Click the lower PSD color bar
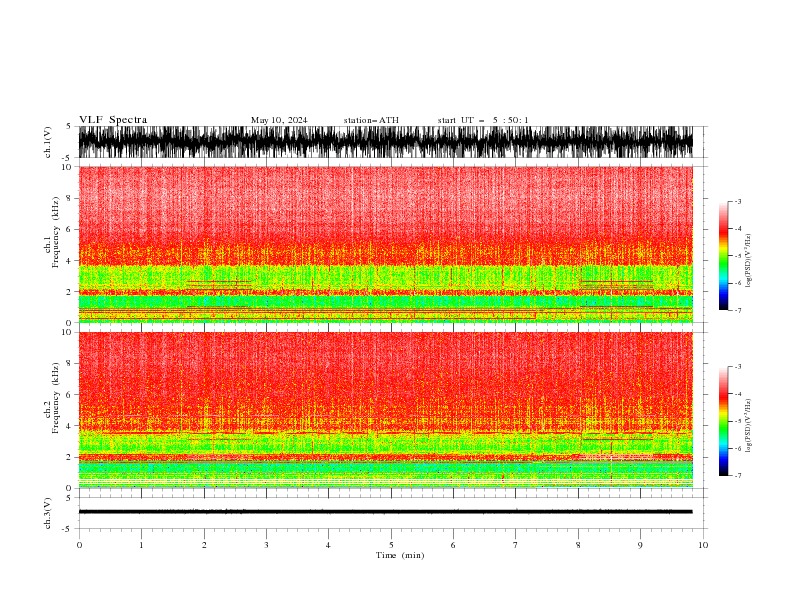792x612 pixels. click(723, 421)
